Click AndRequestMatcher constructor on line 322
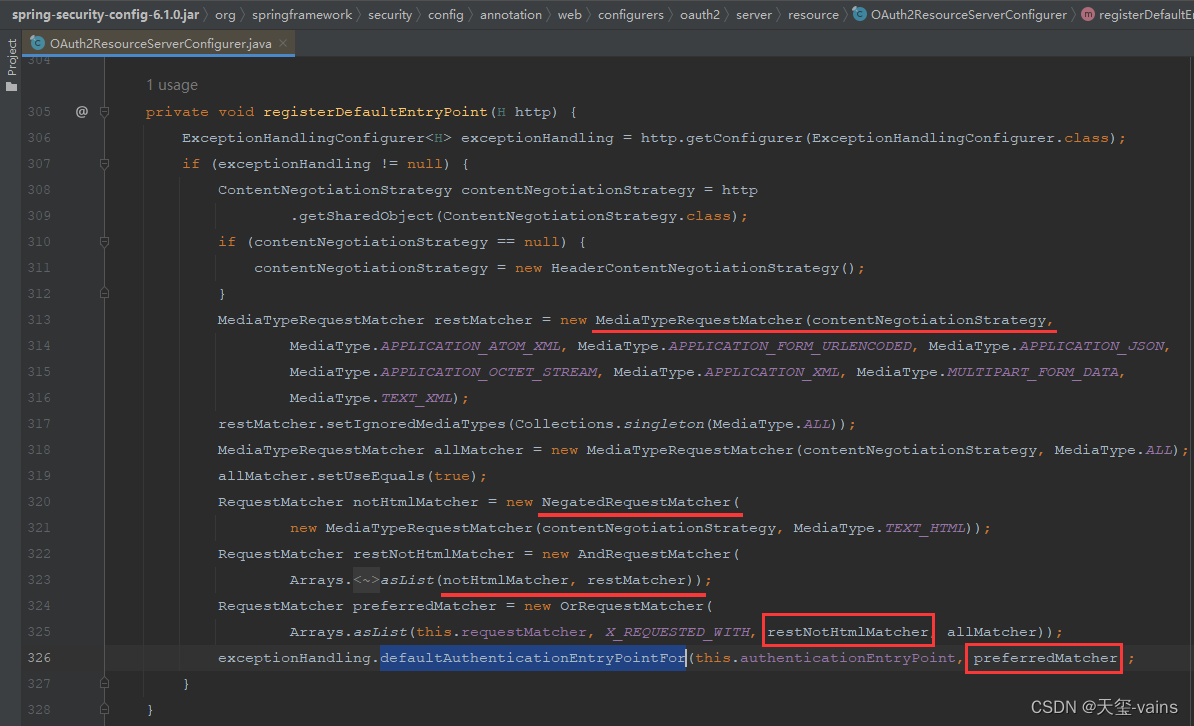The height and width of the screenshot is (726, 1194). click(x=654, y=554)
